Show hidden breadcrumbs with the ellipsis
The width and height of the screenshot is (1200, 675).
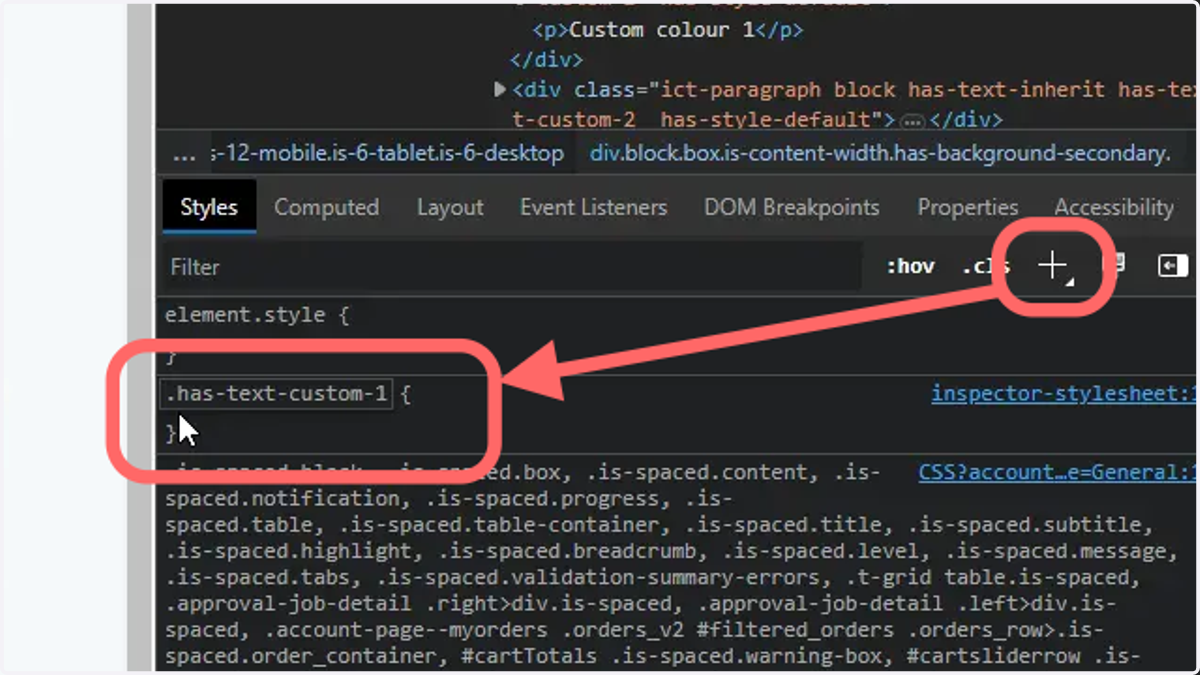pyautogui.click(x=184, y=155)
